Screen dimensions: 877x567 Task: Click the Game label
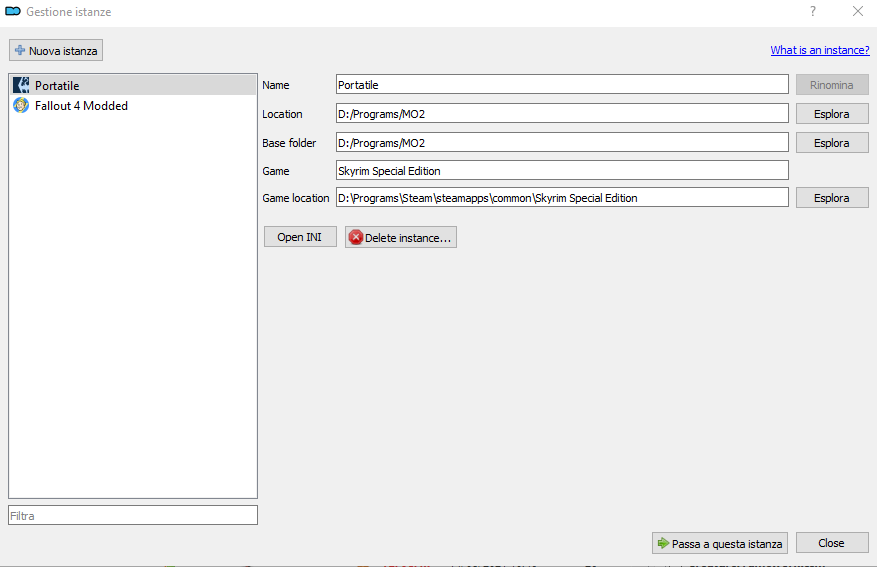click(x=276, y=171)
